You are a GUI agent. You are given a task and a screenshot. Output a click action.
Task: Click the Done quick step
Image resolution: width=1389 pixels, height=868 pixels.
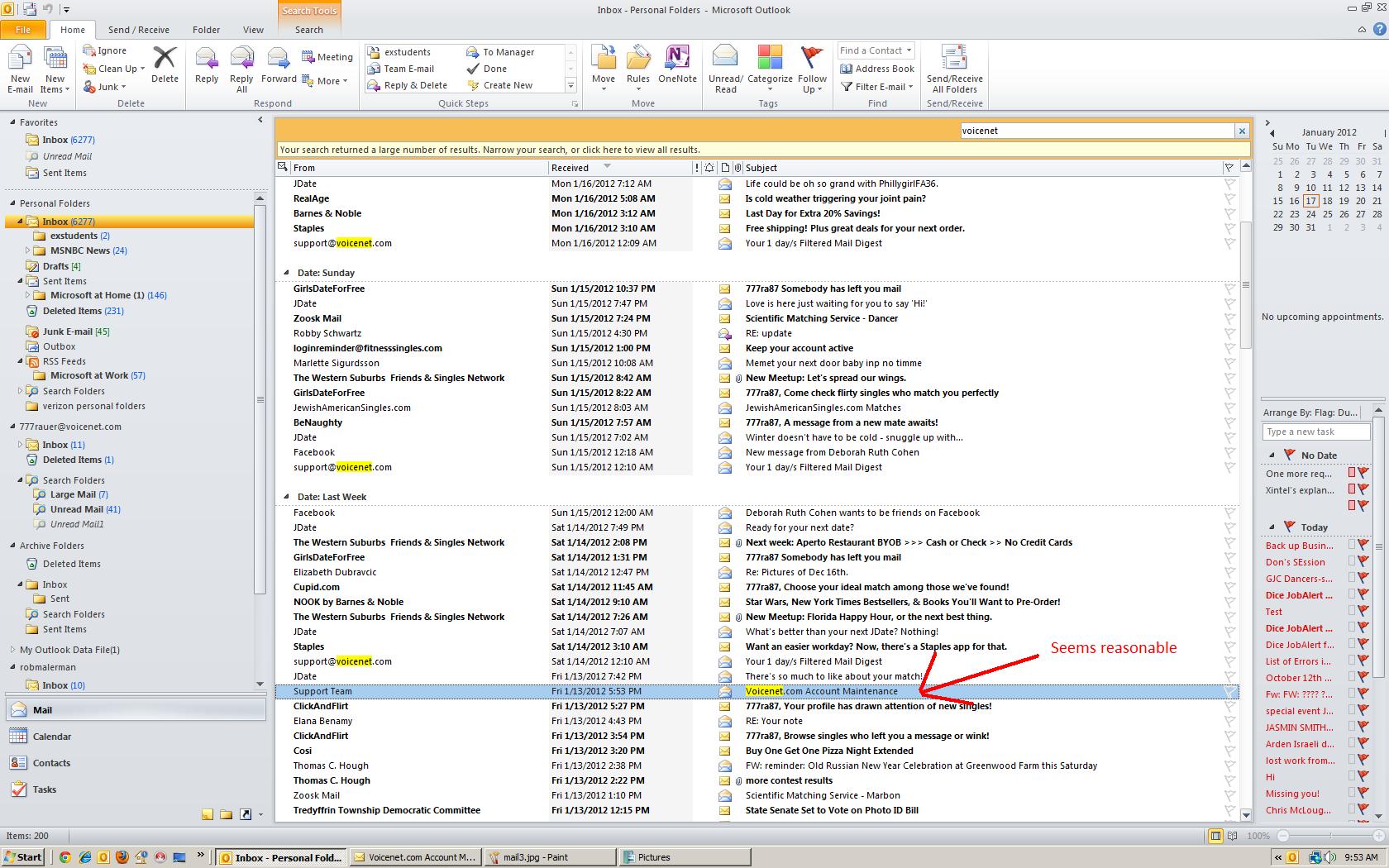pos(487,69)
